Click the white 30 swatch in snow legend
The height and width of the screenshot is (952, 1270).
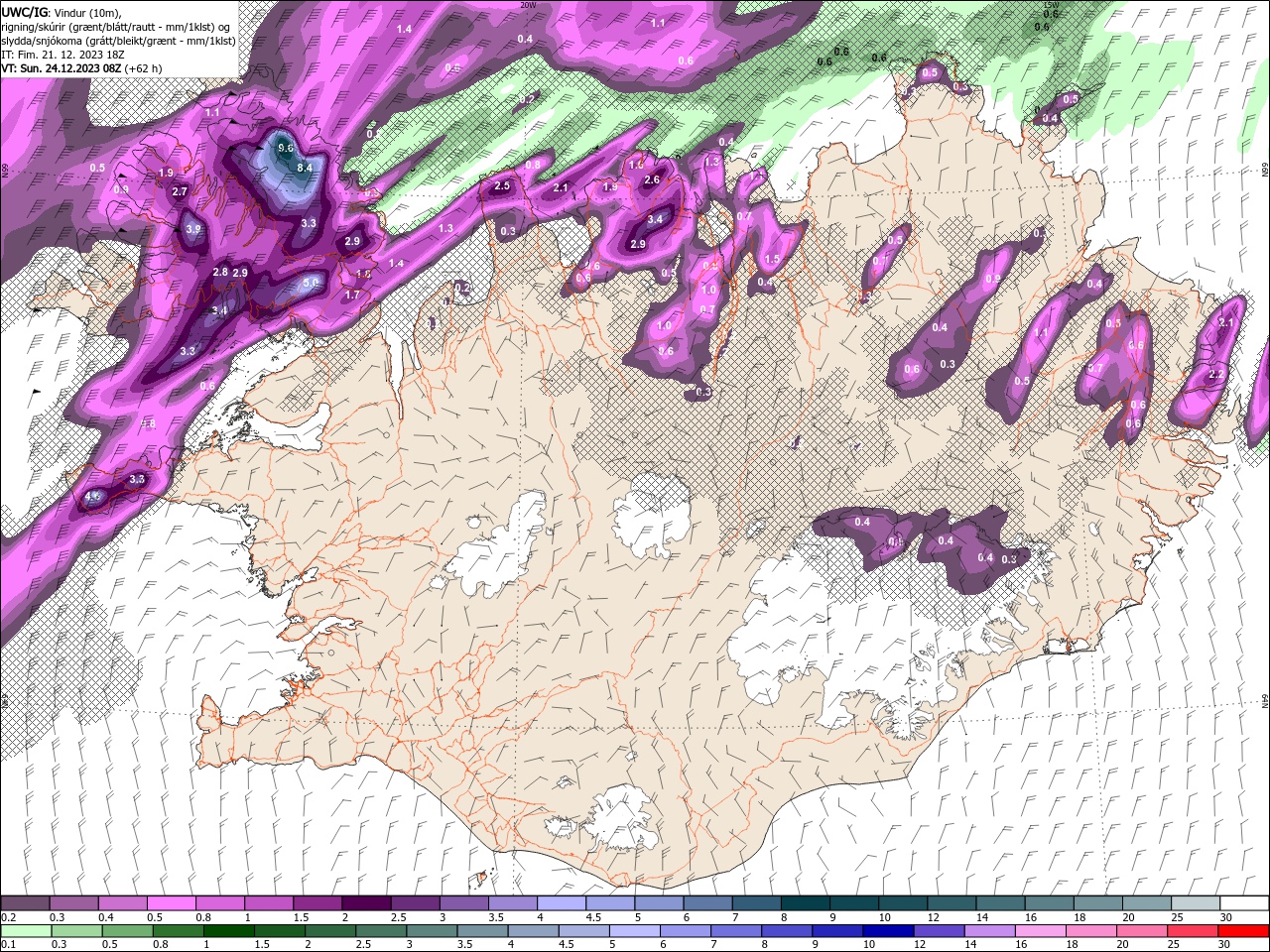coord(1244,903)
